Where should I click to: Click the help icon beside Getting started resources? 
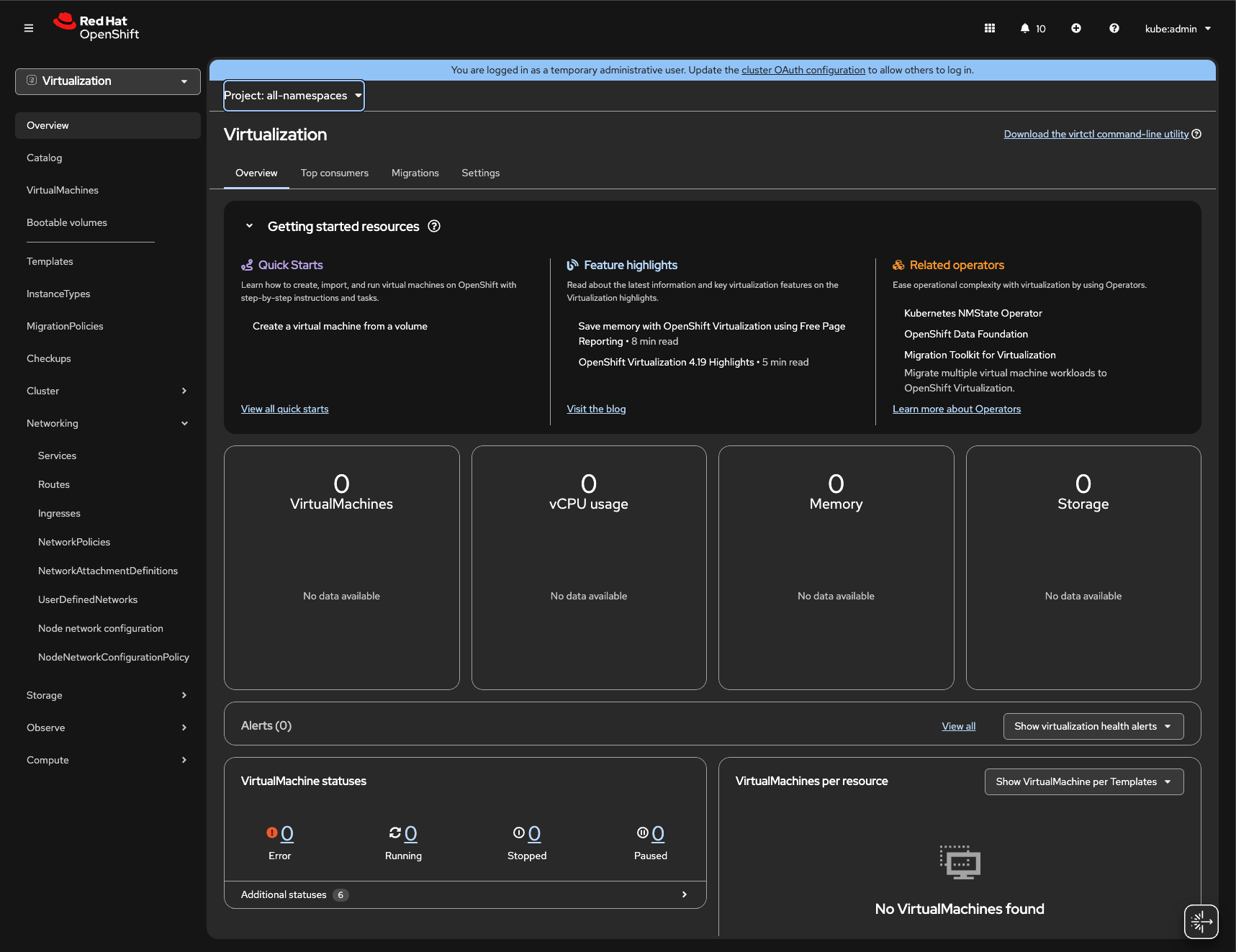(434, 226)
